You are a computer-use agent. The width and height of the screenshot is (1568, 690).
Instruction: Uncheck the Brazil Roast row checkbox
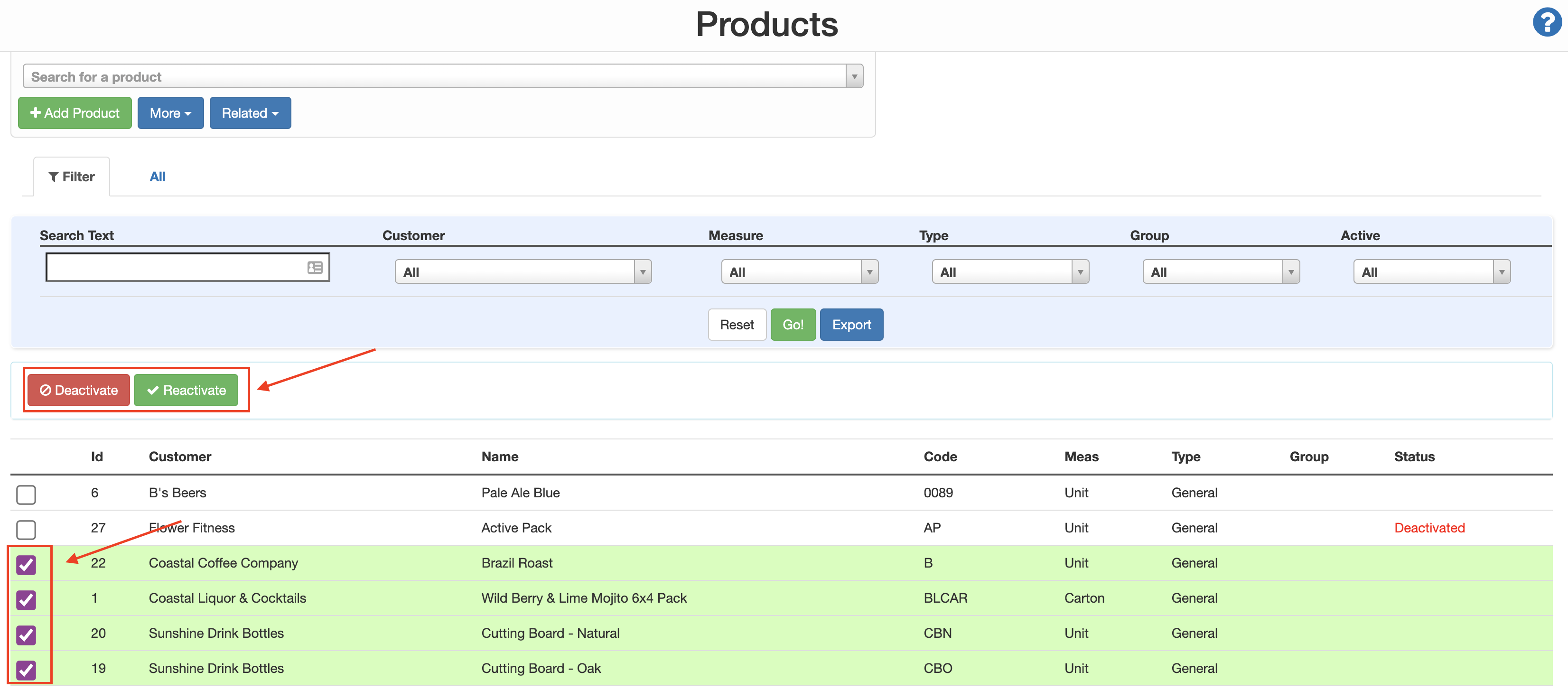pyautogui.click(x=26, y=564)
